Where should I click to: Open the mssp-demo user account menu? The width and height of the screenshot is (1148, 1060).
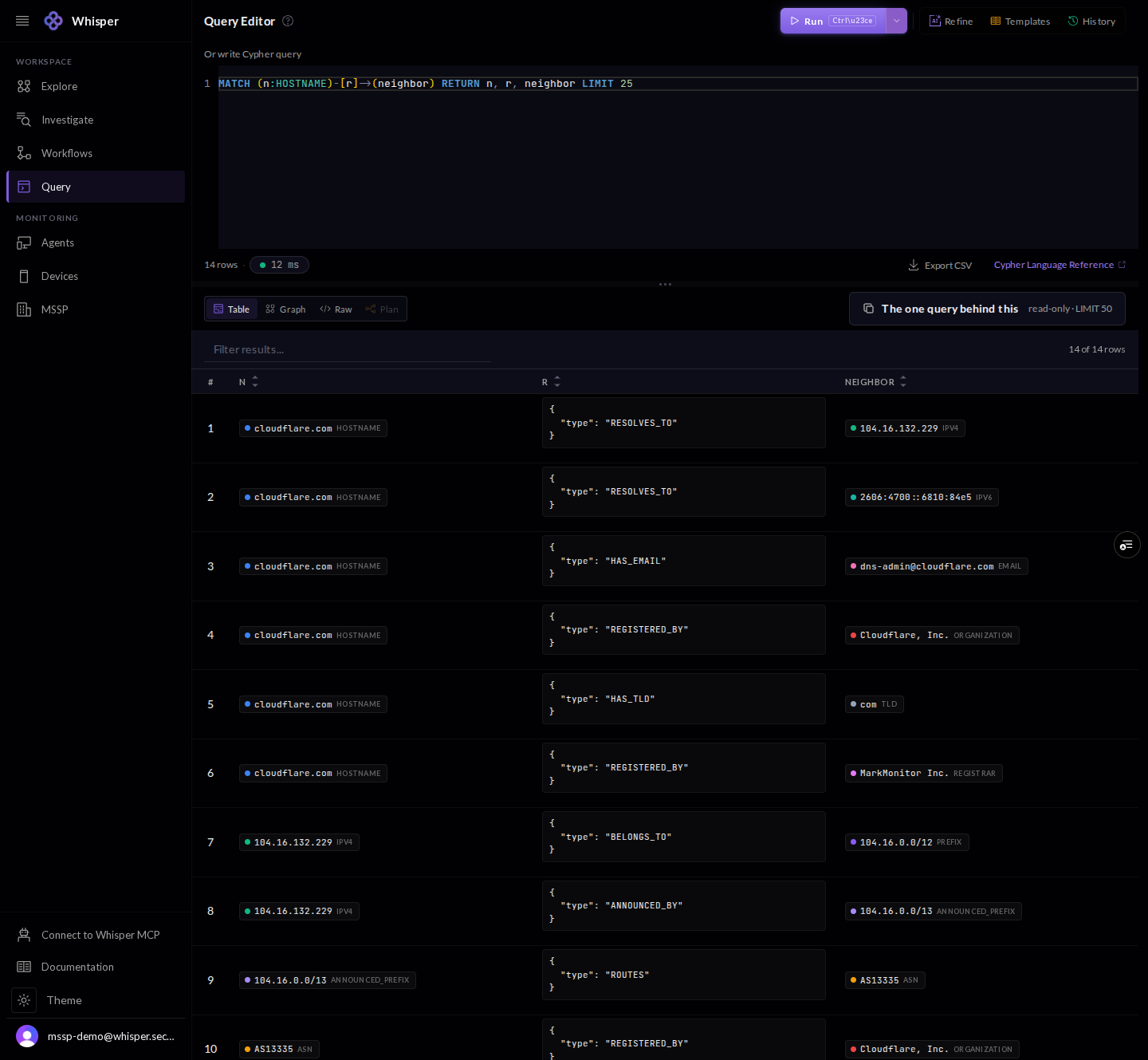(96, 1036)
